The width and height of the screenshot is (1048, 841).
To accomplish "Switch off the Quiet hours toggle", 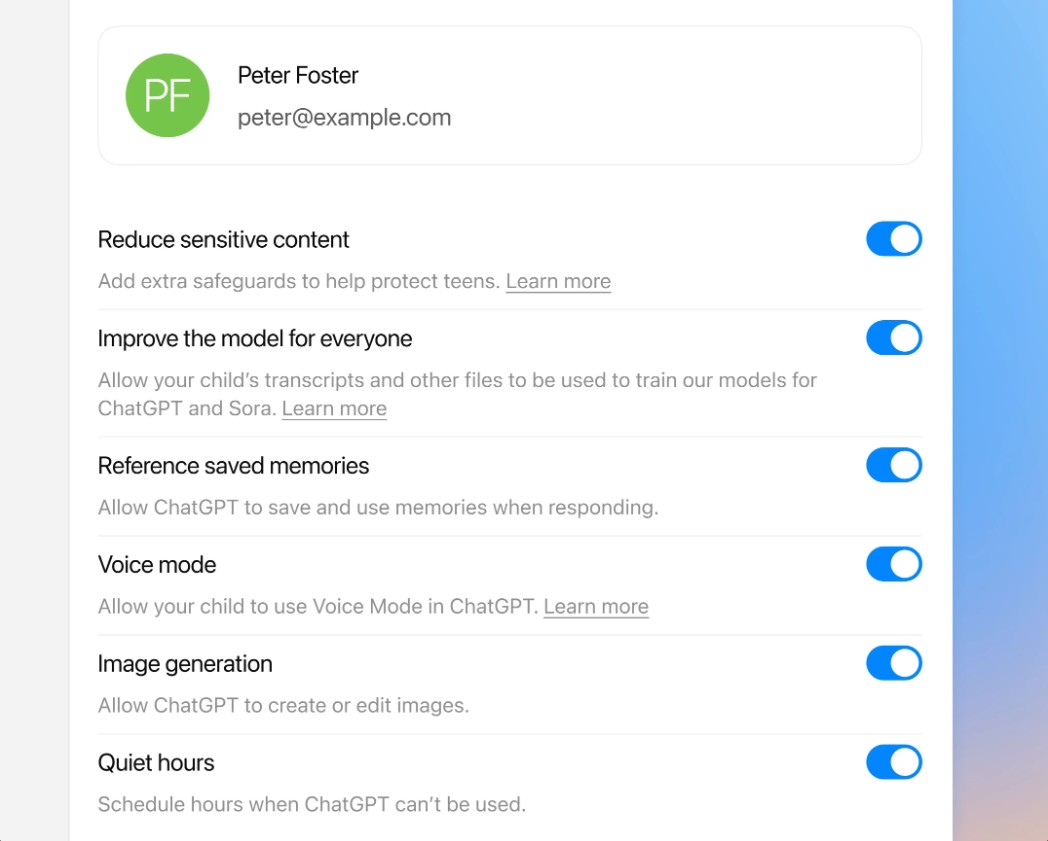I will (x=893, y=762).
